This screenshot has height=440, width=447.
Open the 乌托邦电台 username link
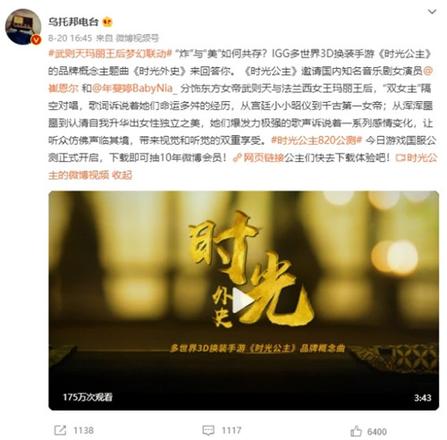click(x=73, y=22)
